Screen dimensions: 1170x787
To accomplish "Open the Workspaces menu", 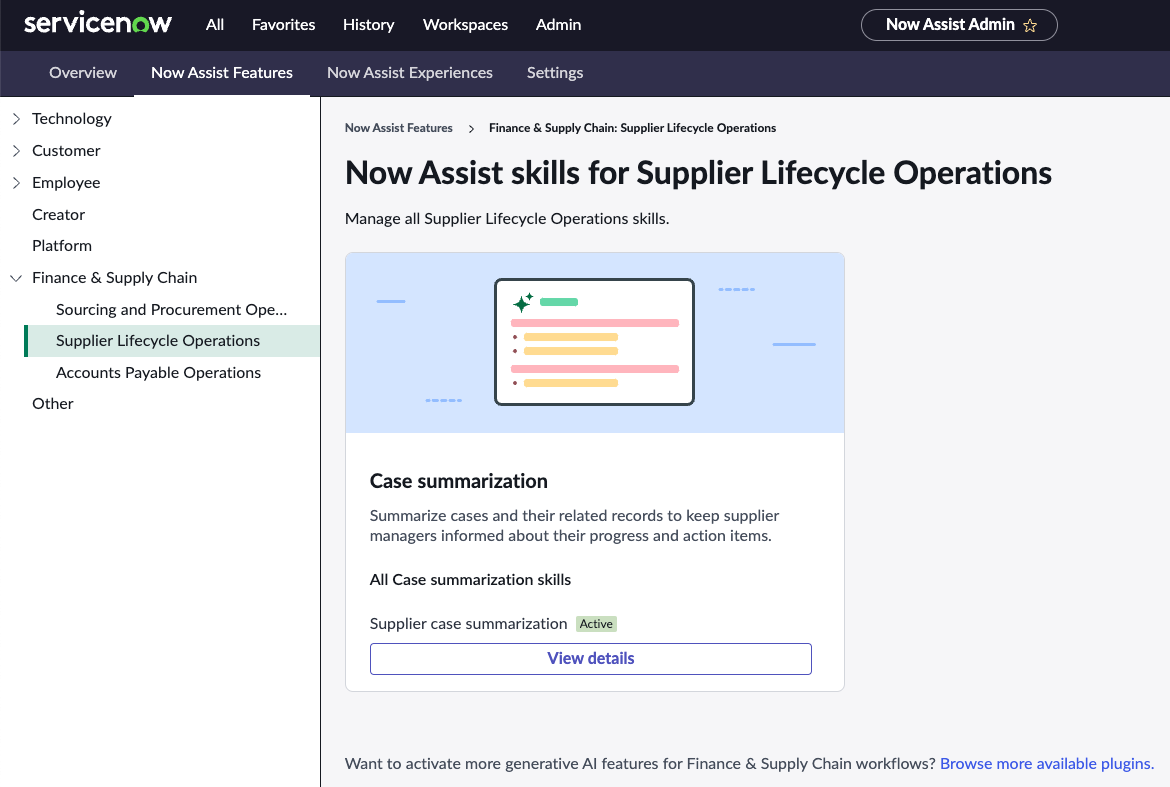I will pos(466,25).
